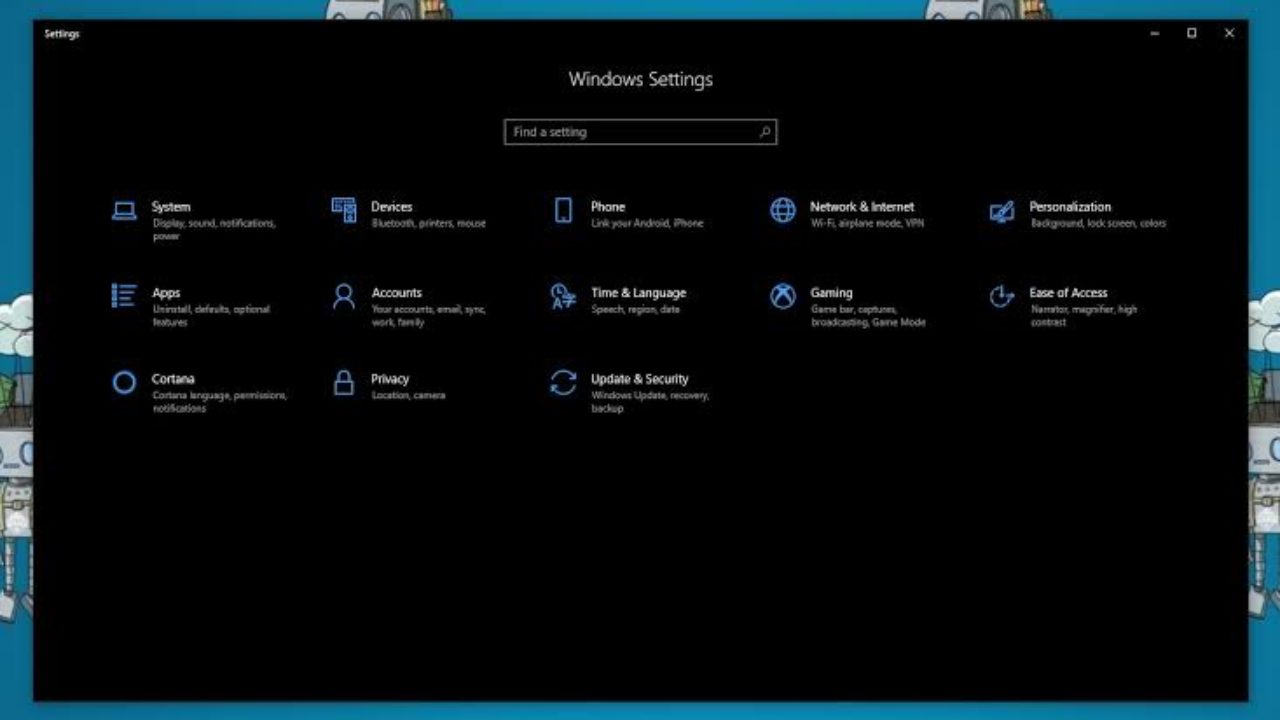Select the Ease of Access icon
The width and height of the screenshot is (1280, 720).
point(1001,296)
